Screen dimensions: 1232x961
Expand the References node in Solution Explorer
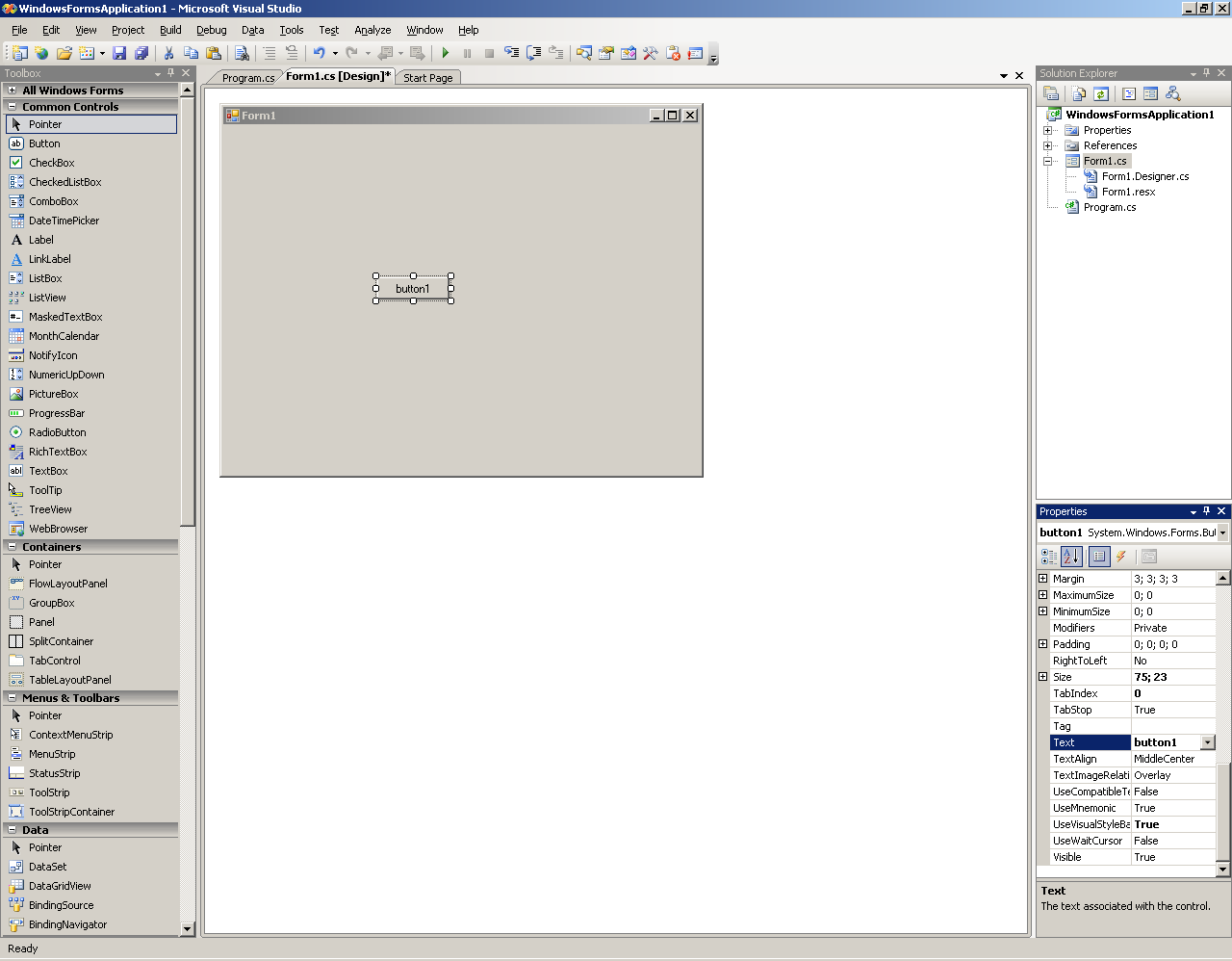click(x=1048, y=145)
